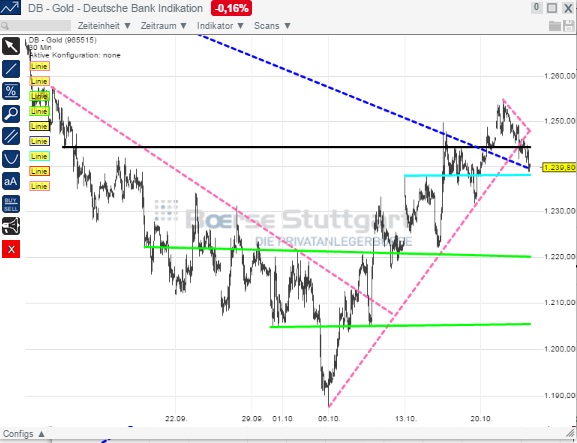This screenshot has width=577, height=443.
Task: Click the 06.10. date axis label
Action: 329,419
